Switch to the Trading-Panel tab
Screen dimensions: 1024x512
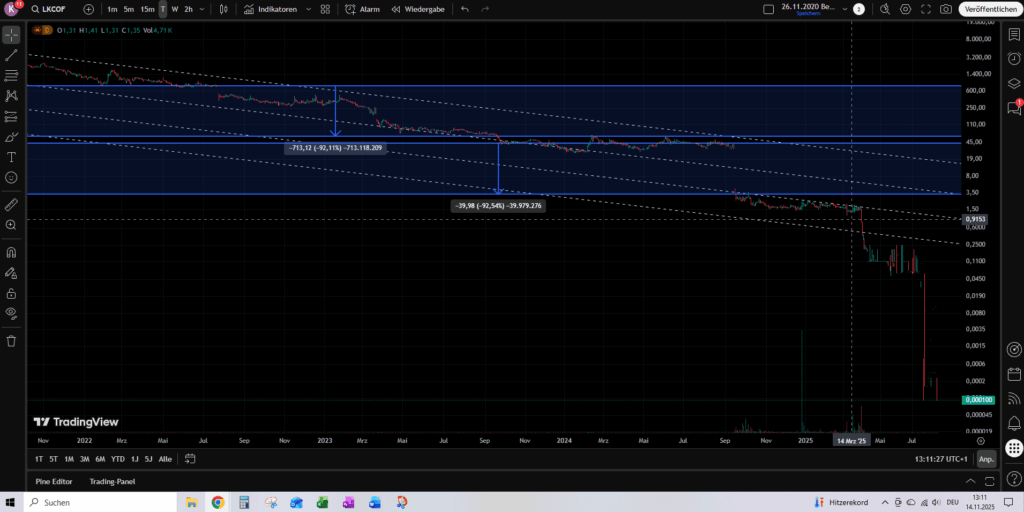coord(113,481)
